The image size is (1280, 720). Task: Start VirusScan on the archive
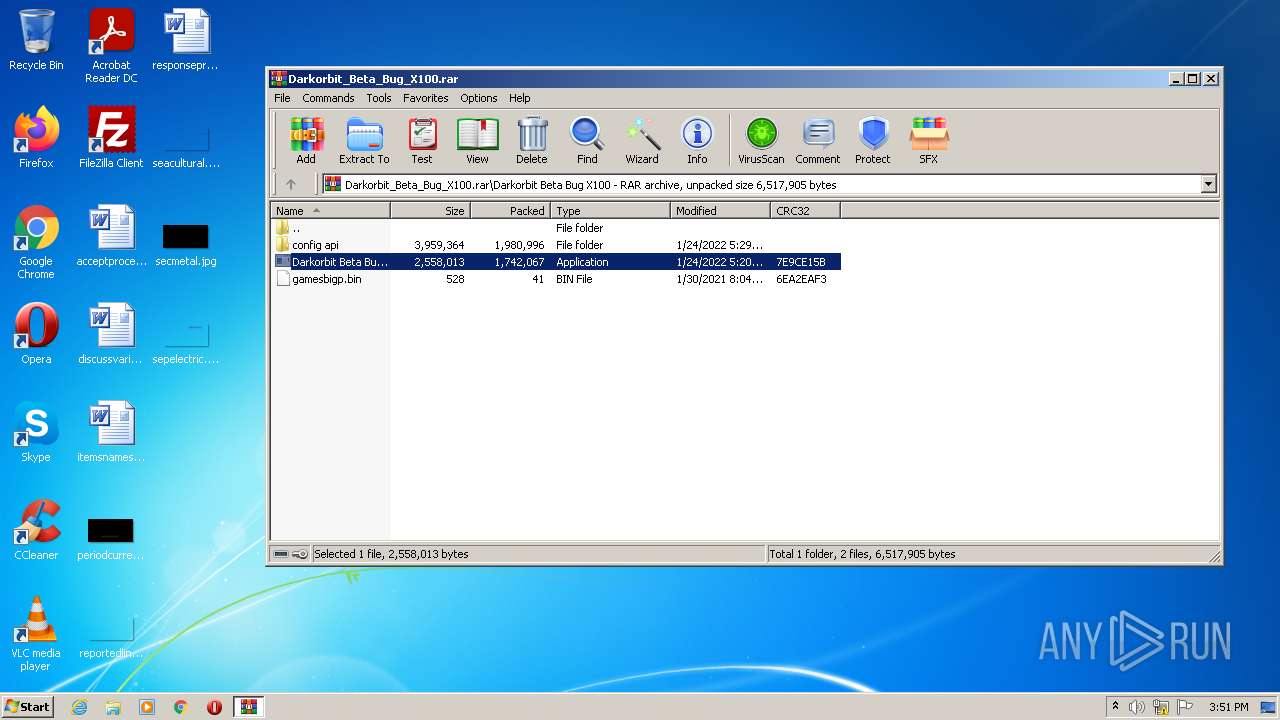point(761,140)
